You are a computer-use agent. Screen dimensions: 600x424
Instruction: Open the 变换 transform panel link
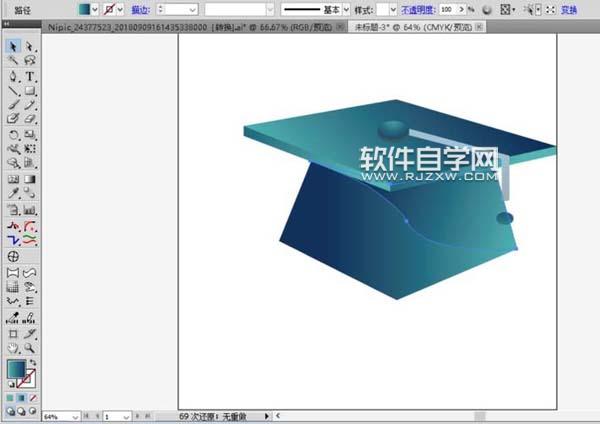click(x=569, y=10)
